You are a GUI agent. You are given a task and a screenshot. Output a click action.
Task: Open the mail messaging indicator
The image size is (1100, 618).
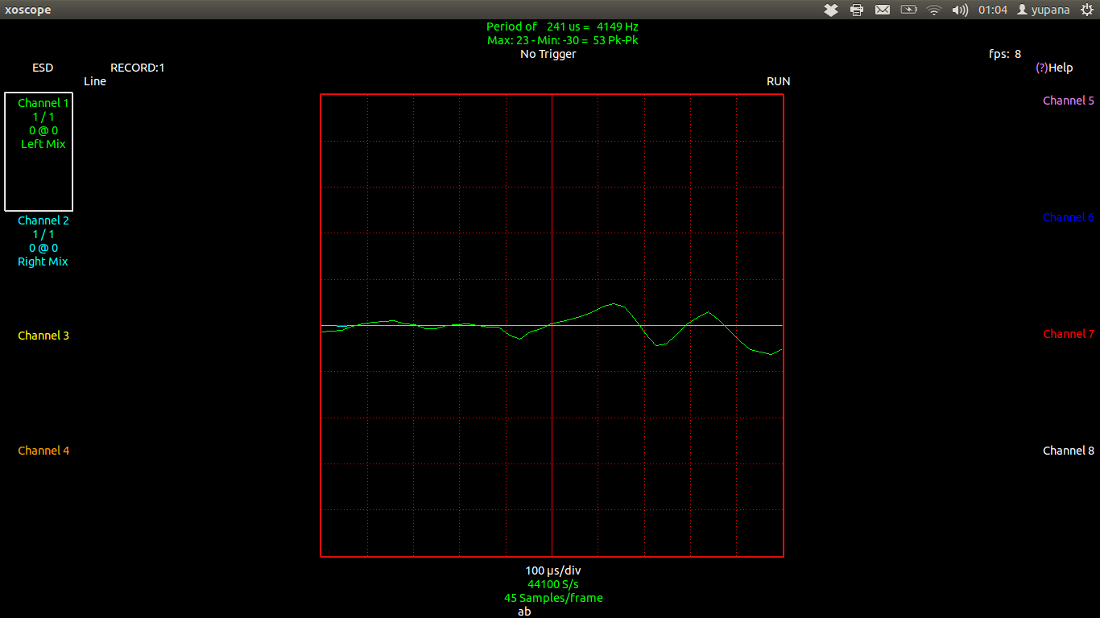click(x=883, y=10)
